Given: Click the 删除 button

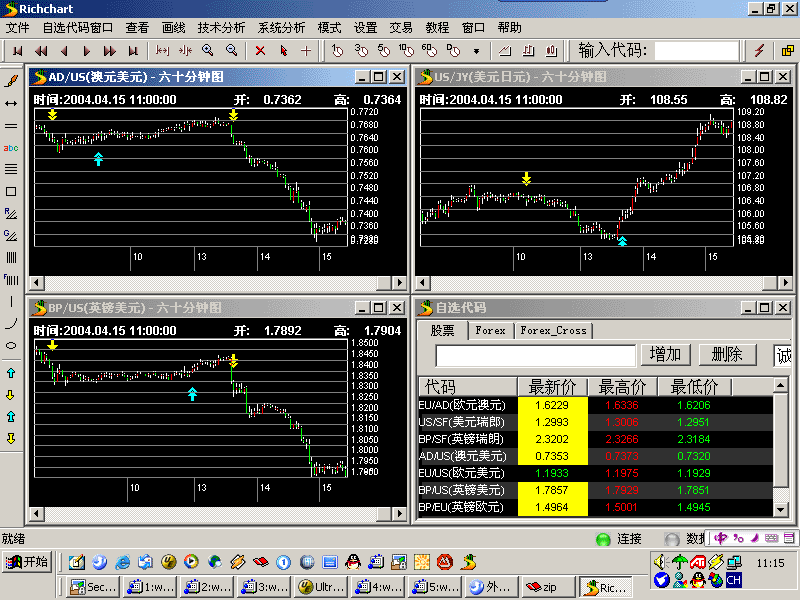Looking at the screenshot, I should coord(727,355).
